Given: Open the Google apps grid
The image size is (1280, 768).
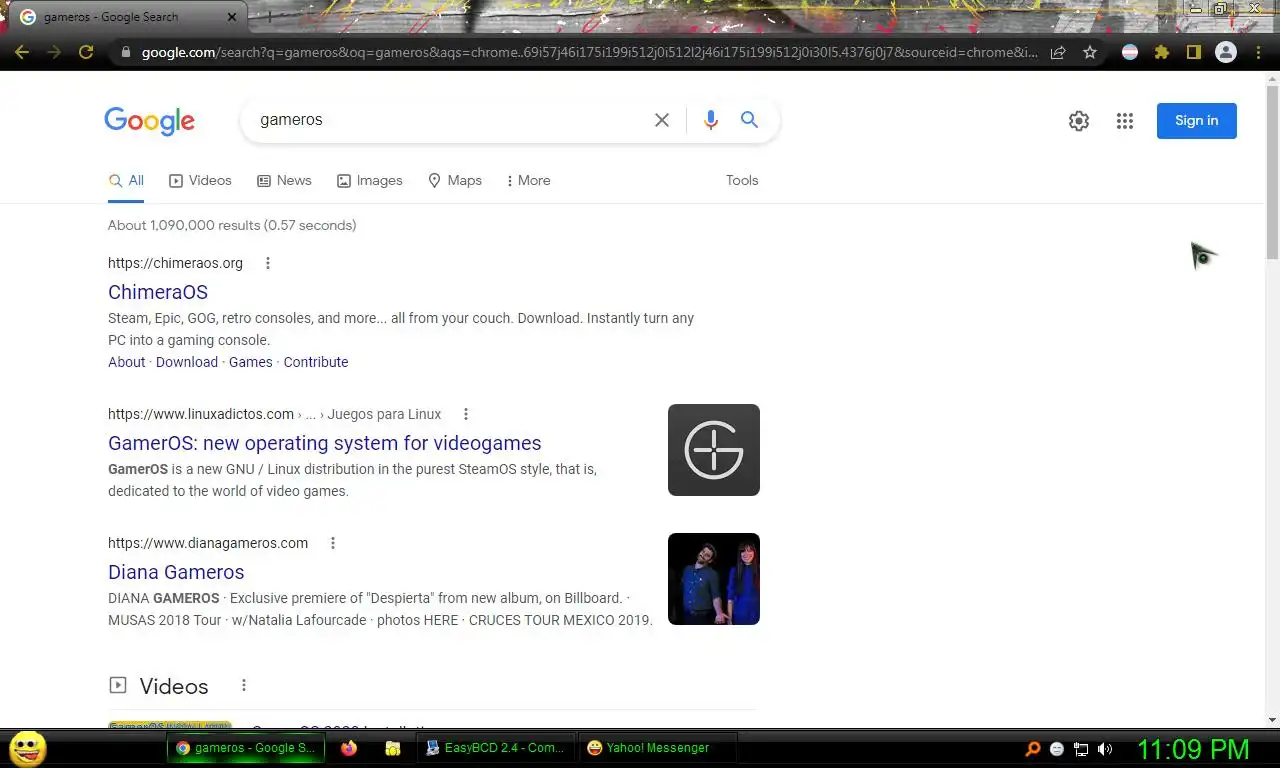Looking at the screenshot, I should pos(1125,121).
